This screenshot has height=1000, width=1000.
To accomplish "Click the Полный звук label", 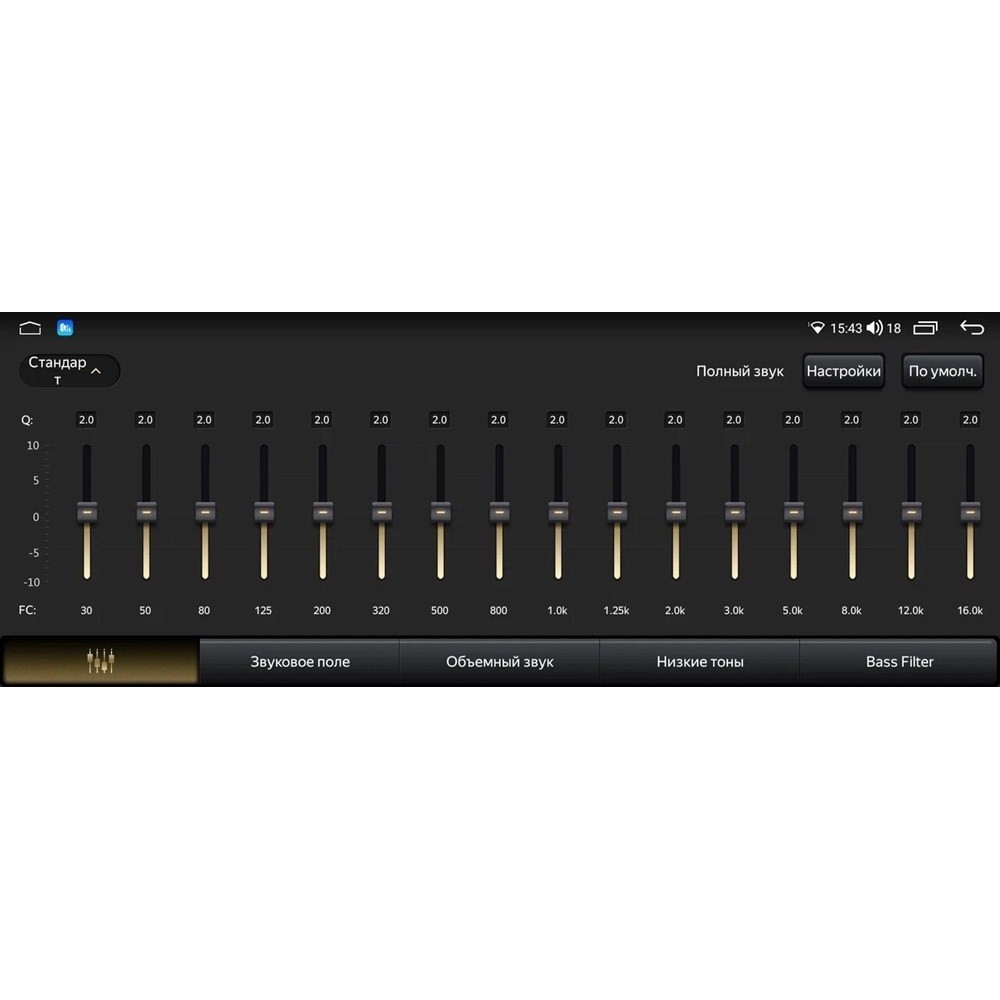I will click(x=740, y=371).
